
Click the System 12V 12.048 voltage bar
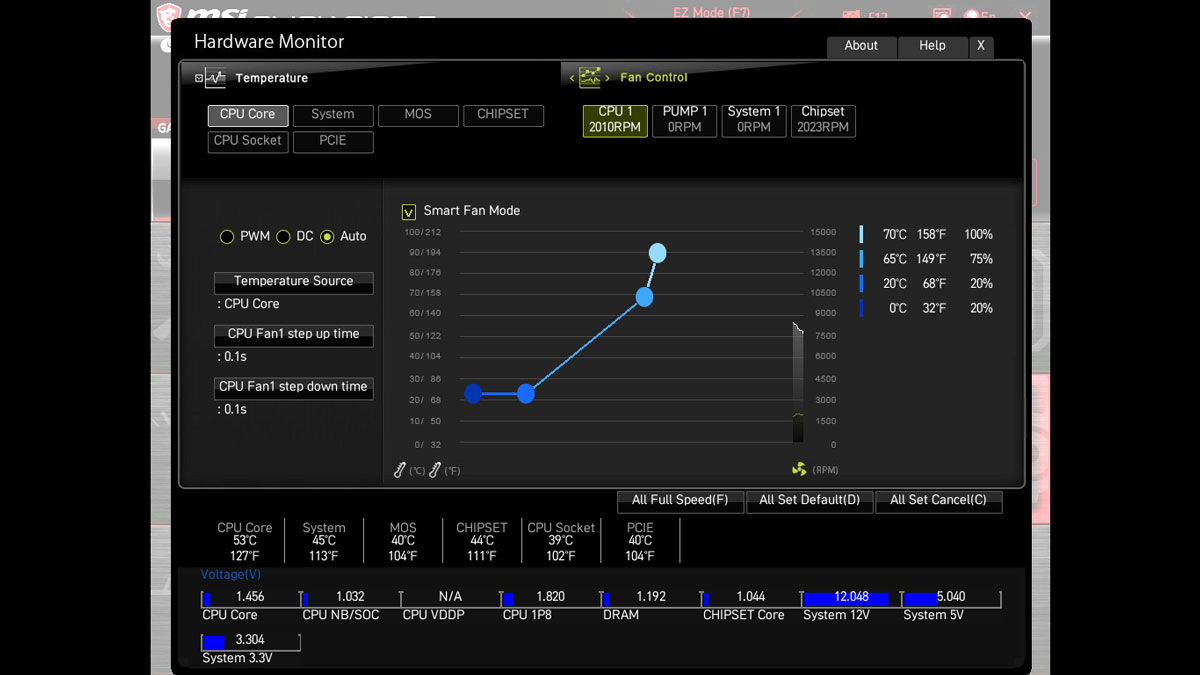click(x=850, y=598)
